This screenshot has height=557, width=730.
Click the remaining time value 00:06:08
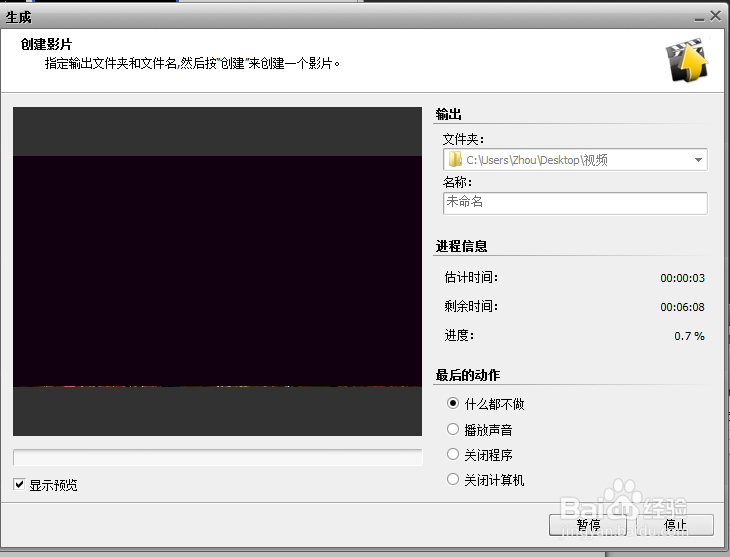(x=682, y=307)
